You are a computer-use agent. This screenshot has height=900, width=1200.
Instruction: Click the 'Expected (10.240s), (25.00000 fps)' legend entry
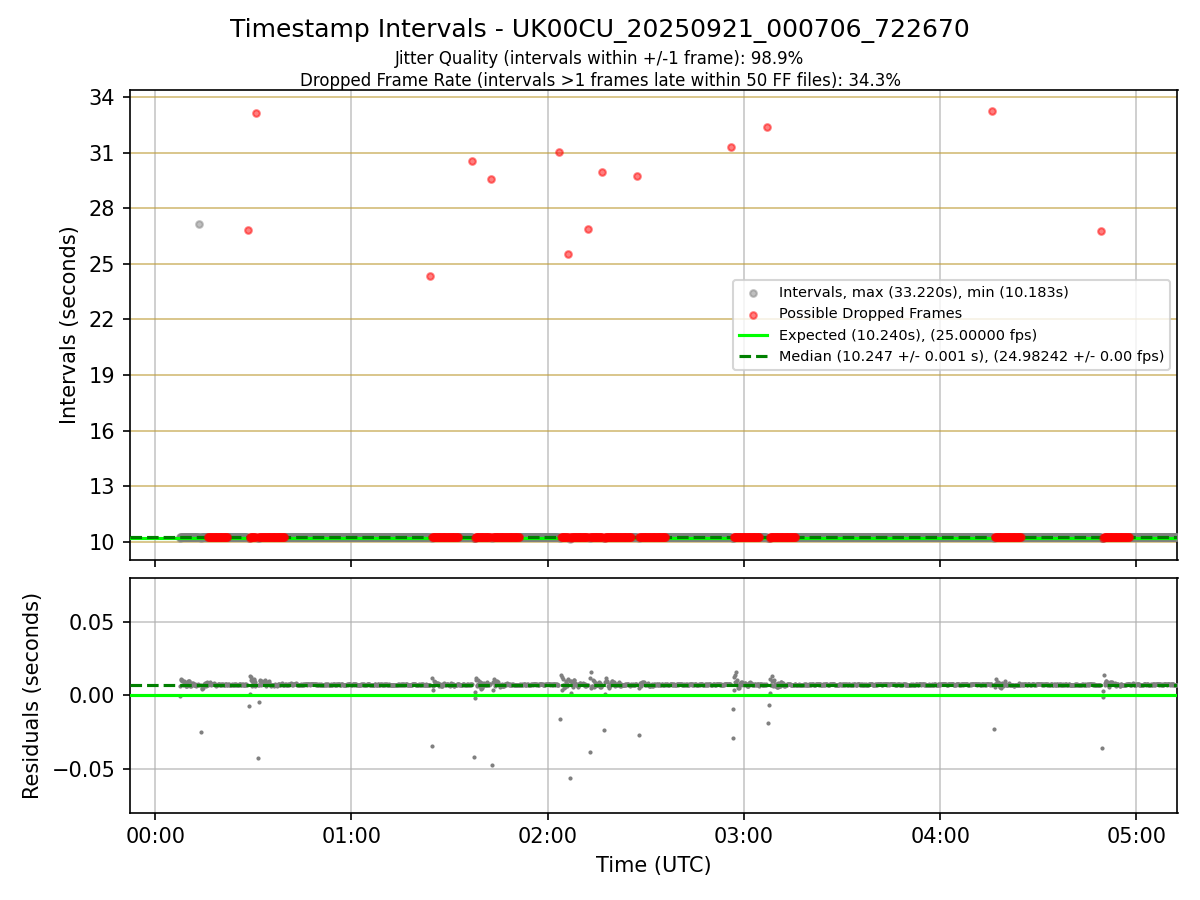[x=907, y=335]
